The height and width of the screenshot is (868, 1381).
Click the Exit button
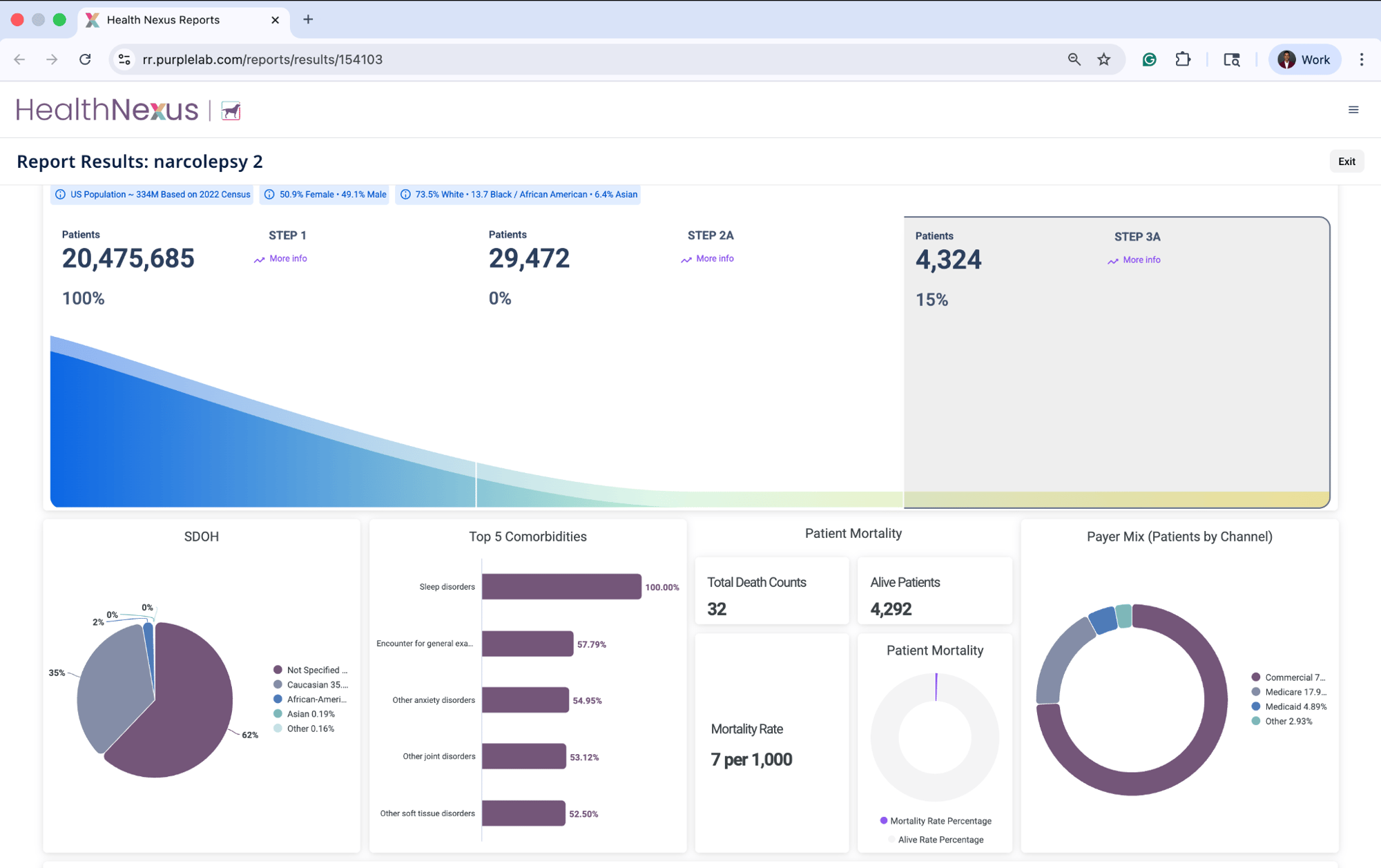[x=1346, y=162]
